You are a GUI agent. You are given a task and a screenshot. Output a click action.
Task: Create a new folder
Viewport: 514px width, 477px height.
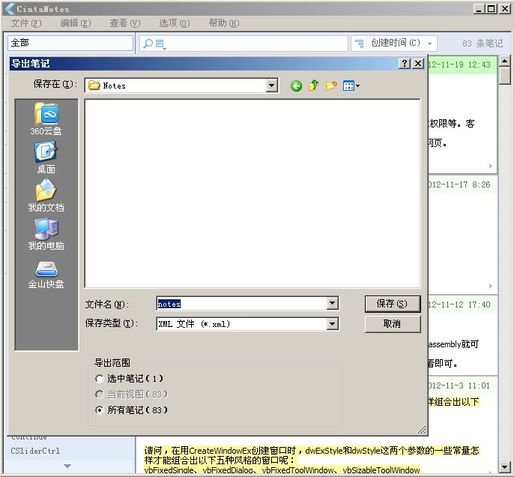[331, 86]
